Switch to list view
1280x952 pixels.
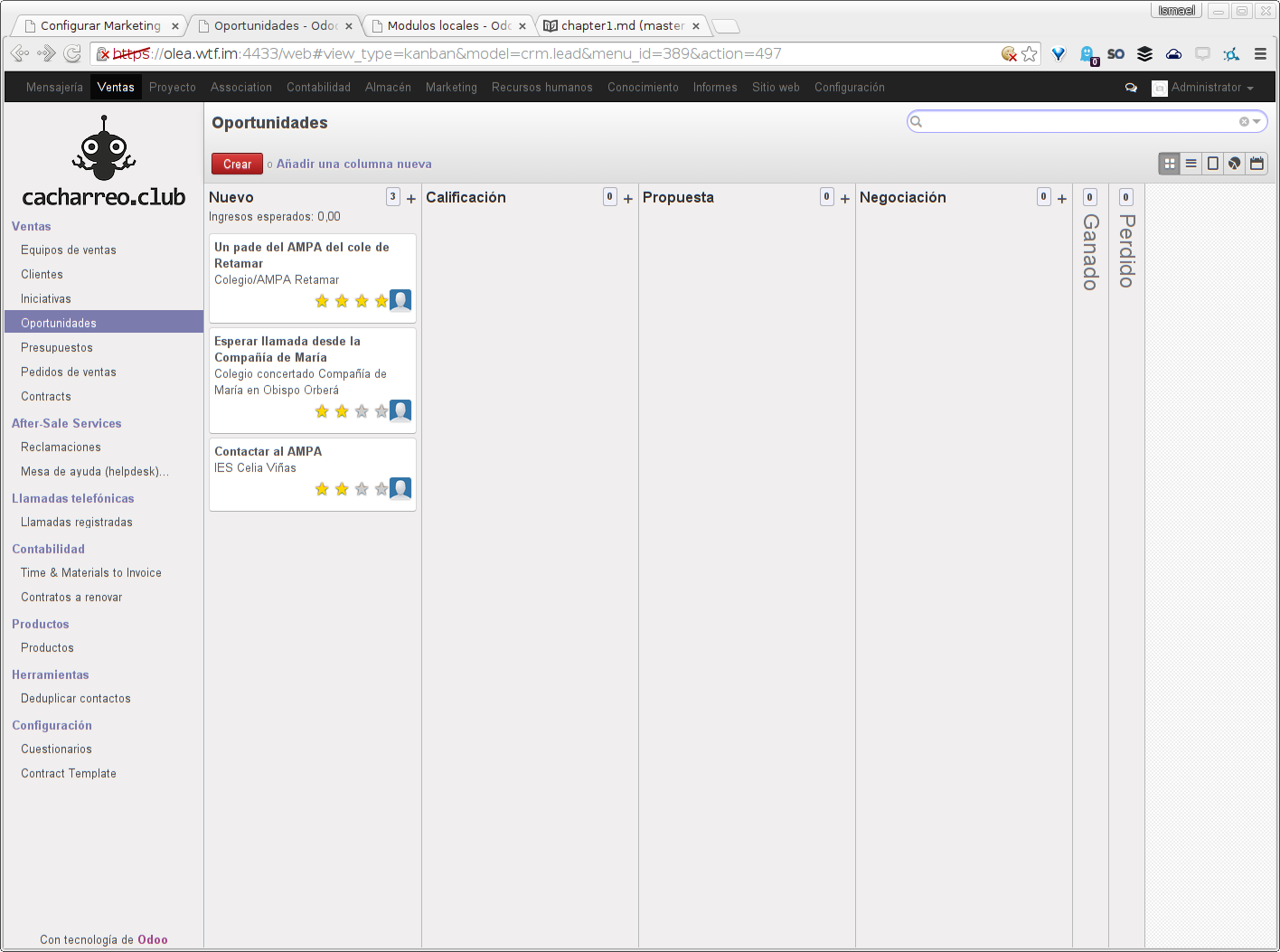[x=1191, y=164]
